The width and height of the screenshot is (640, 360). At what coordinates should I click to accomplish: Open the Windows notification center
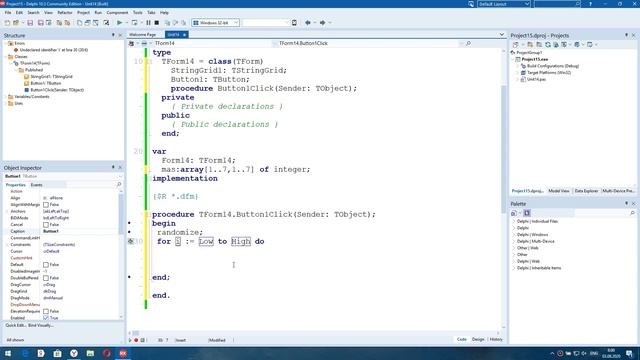(x=629, y=353)
